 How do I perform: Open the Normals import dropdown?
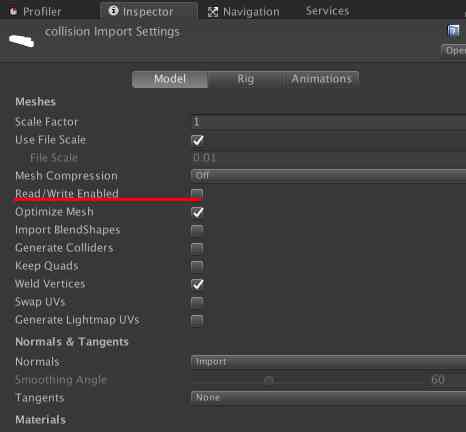329,362
